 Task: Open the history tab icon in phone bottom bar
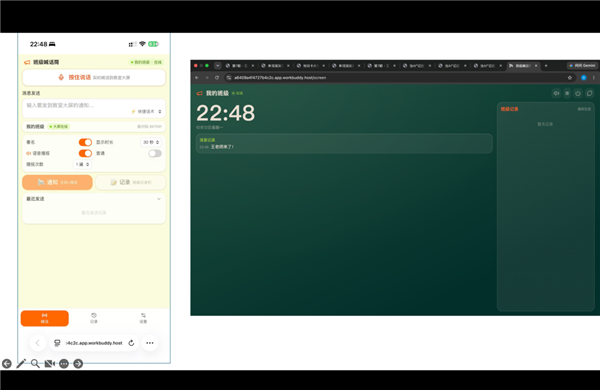[x=94, y=315]
